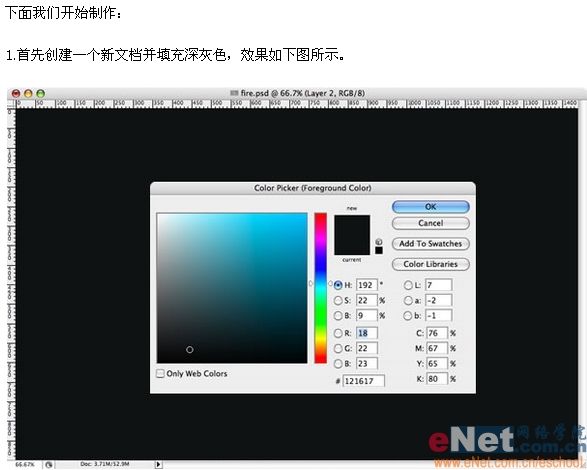
Task: Select the RGB blue B radio button
Action: pyautogui.click(x=338, y=363)
